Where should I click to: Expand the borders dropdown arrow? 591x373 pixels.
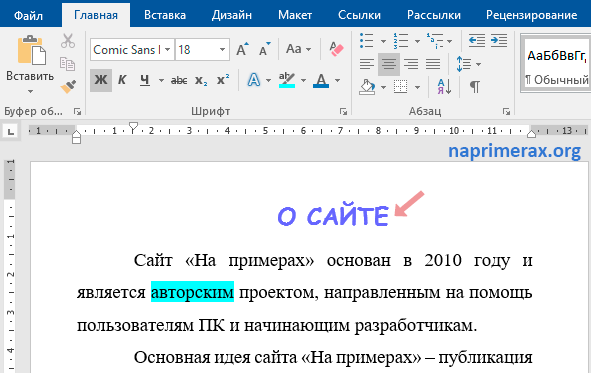coord(417,87)
